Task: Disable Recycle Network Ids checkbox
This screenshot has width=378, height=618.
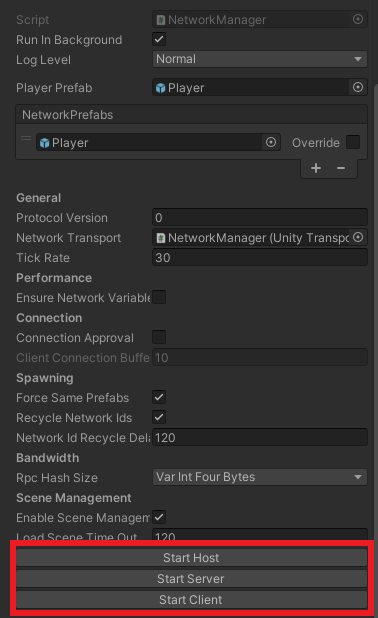Action: click(159, 417)
